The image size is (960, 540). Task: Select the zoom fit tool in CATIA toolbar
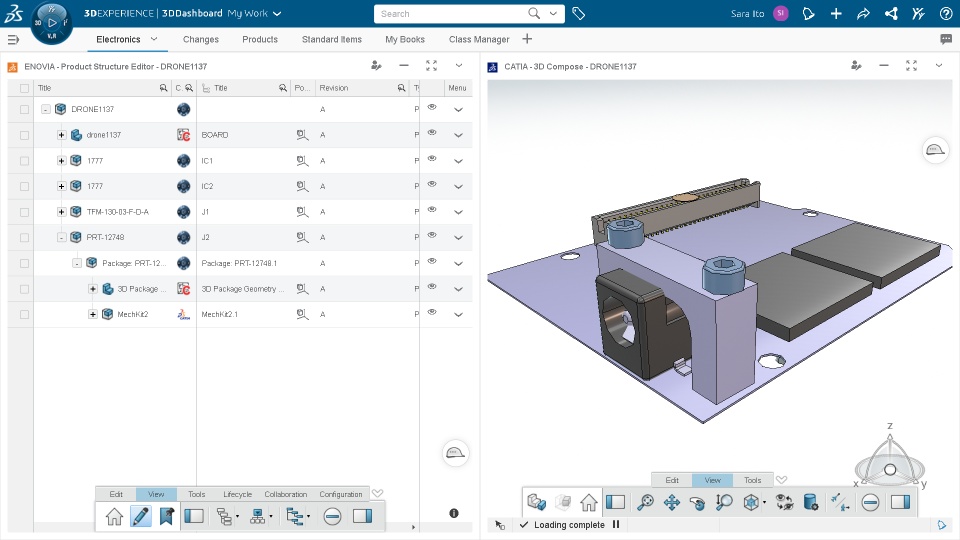[x=645, y=503]
